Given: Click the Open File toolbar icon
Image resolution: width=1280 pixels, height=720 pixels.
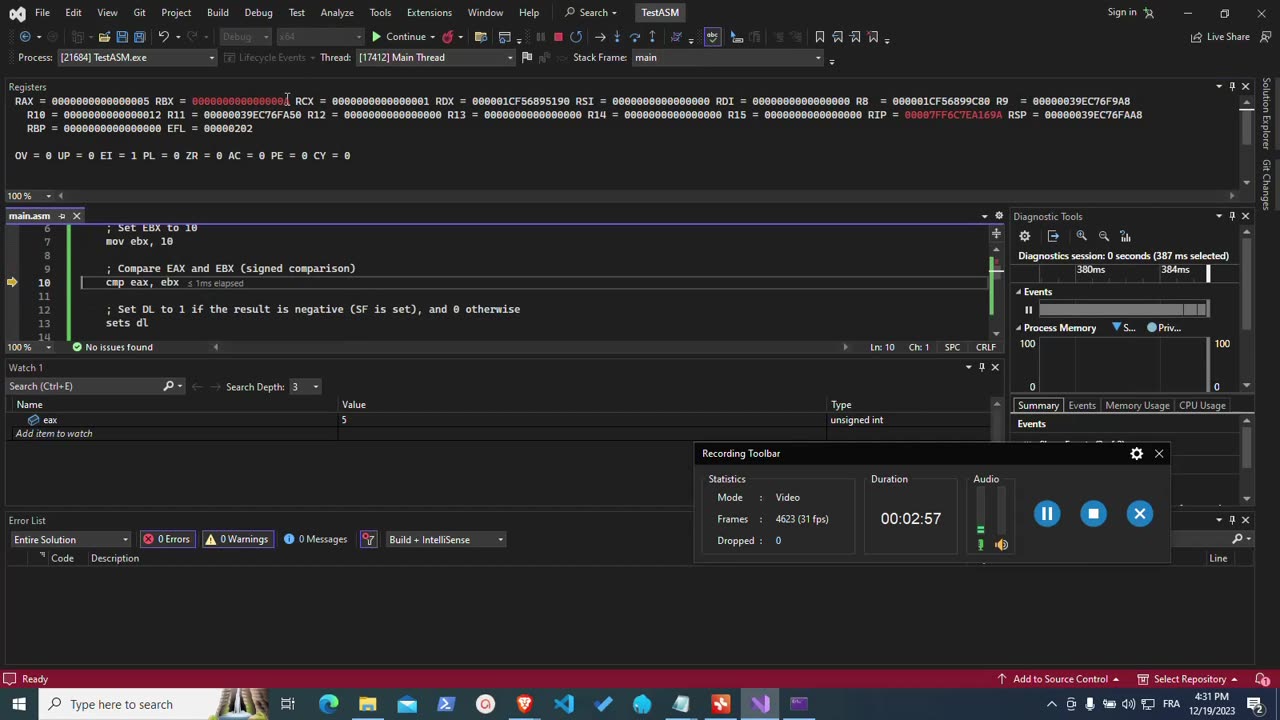Looking at the screenshot, I should 104,37.
